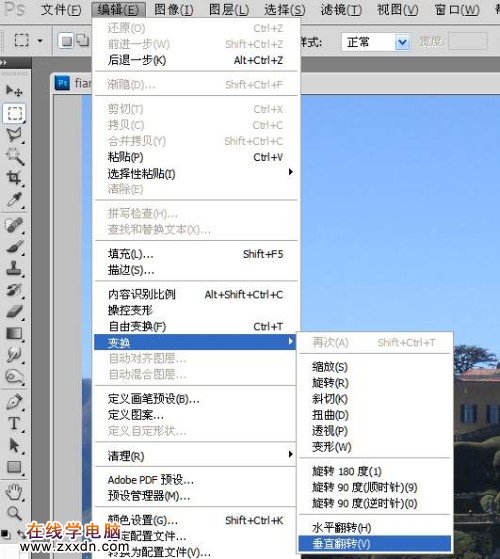Open the 选择(S) menu
500x559 pixels.
(x=284, y=10)
